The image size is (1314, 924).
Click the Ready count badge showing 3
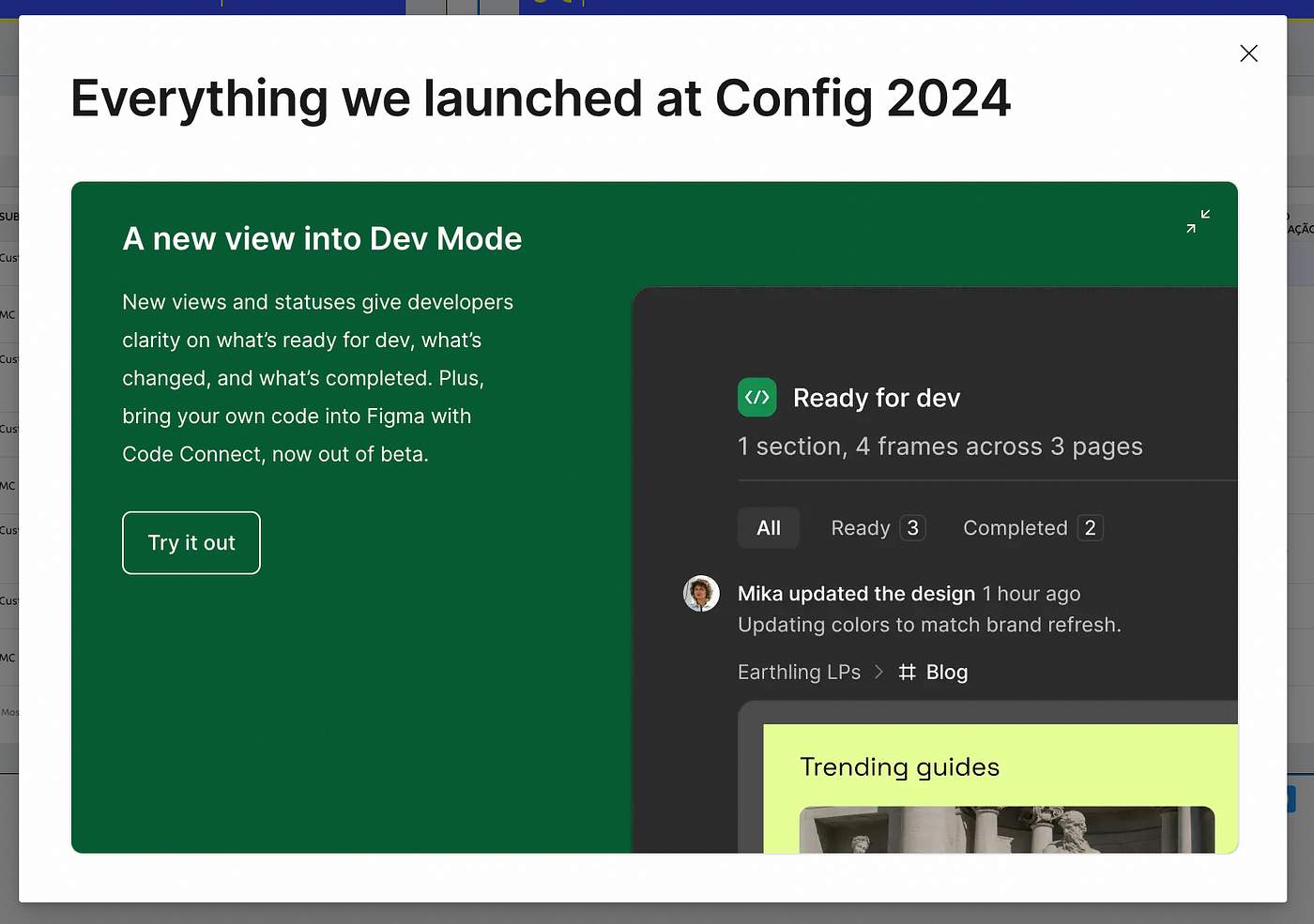tap(913, 528)
